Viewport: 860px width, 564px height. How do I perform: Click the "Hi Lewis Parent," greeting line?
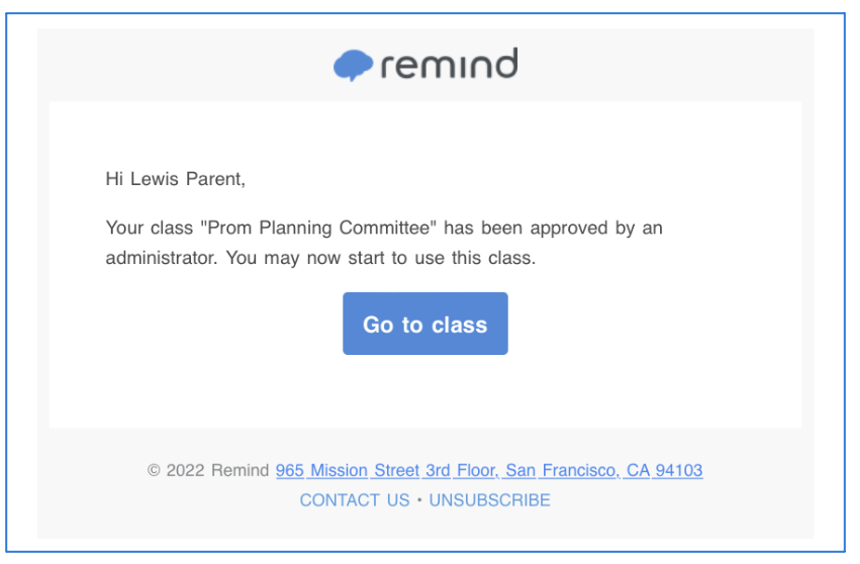click(x=175, y=180)
